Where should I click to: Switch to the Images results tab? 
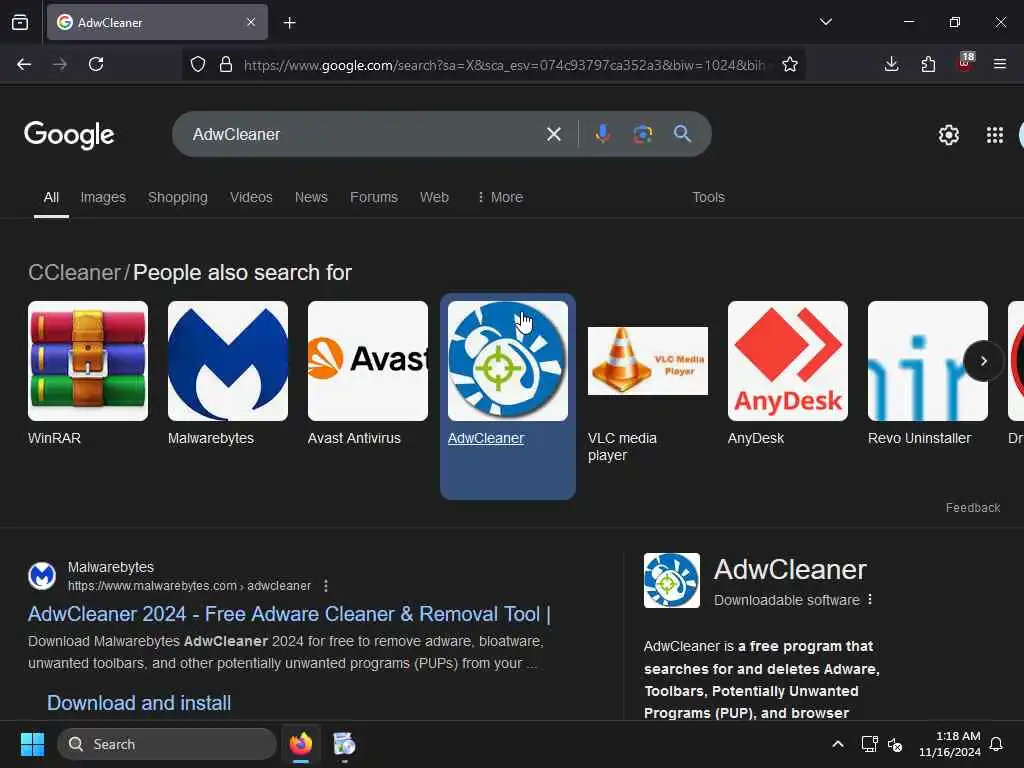point(103,197)
